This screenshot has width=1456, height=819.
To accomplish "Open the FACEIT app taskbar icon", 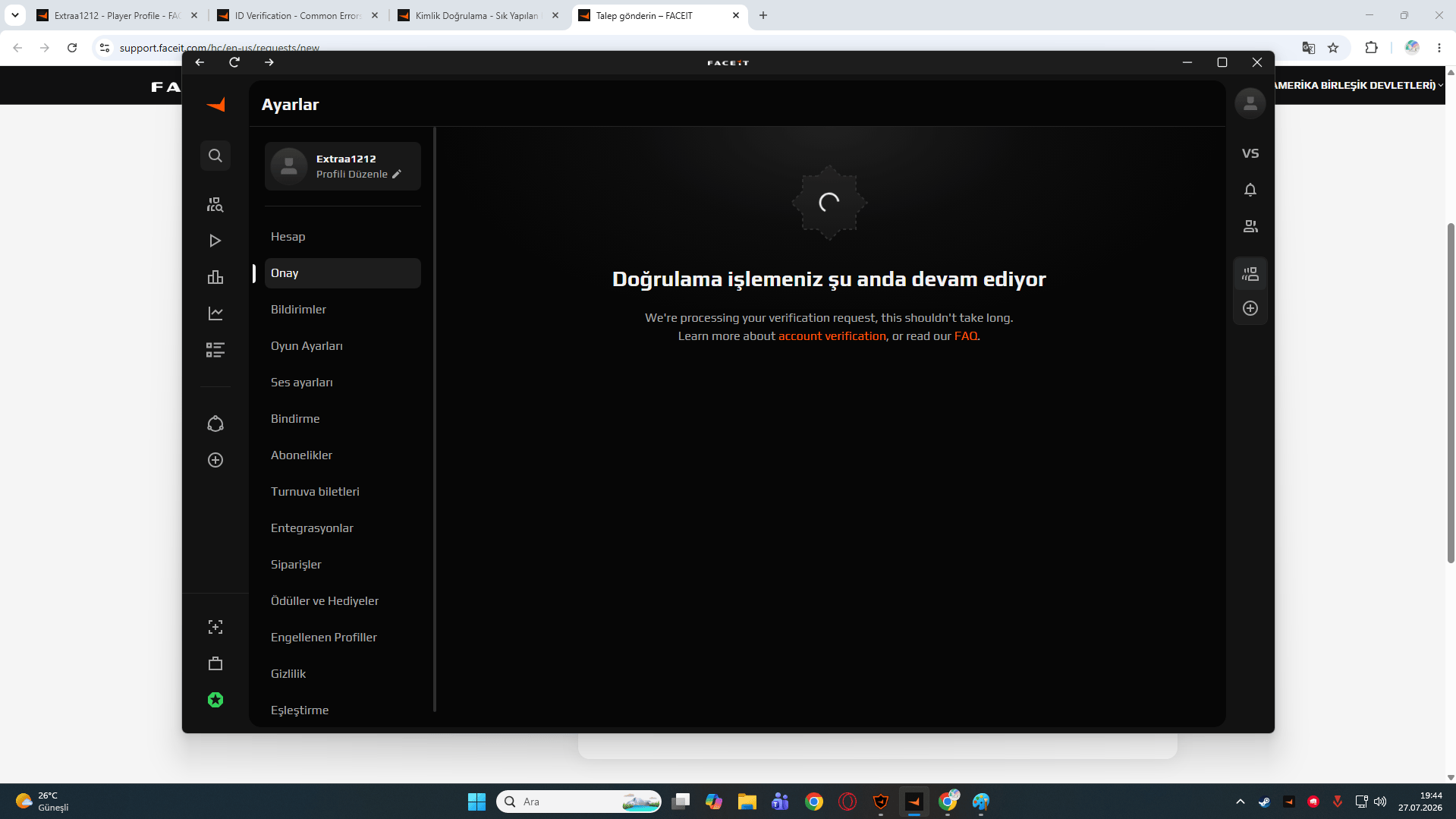I will tap(914, 802).
